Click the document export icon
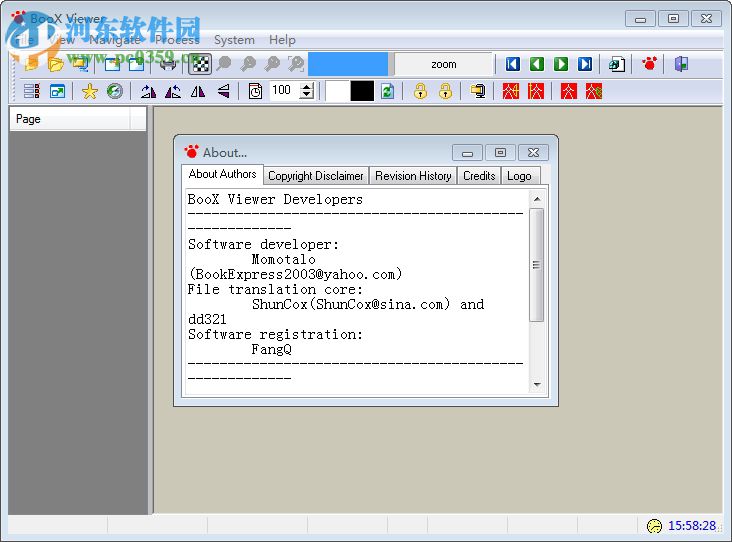The height and width of the screenshot is (542, 732). click(616, 64)
